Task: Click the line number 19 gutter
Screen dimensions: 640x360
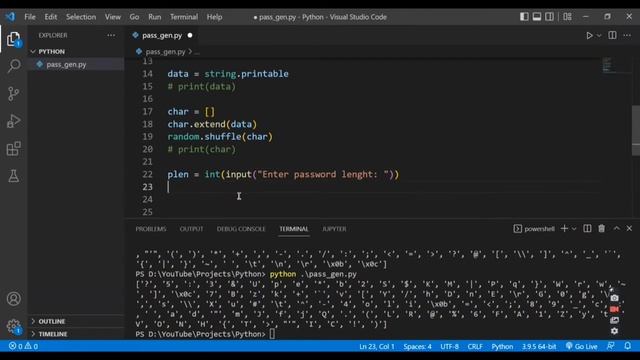Action: click(x=147, y=137)
